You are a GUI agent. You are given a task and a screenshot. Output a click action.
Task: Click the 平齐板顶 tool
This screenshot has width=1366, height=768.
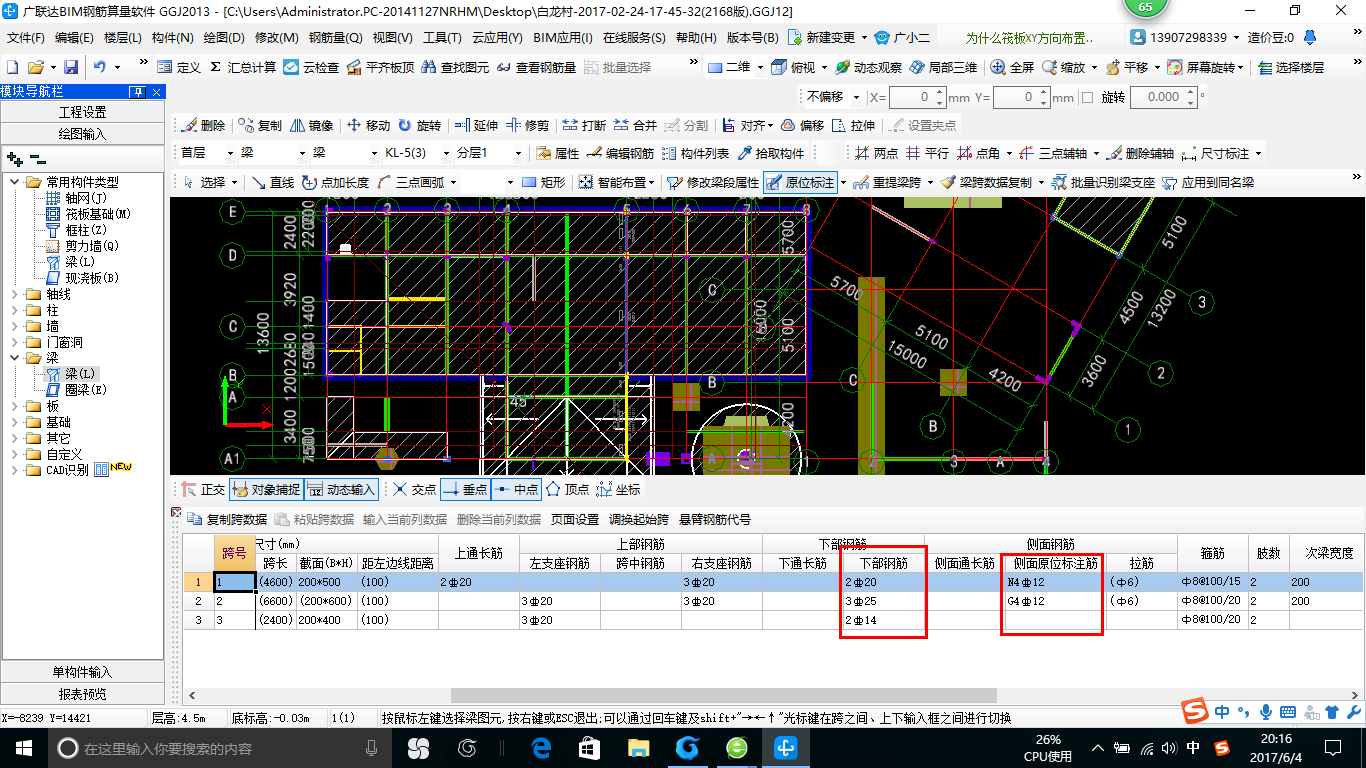pos(381,67)
